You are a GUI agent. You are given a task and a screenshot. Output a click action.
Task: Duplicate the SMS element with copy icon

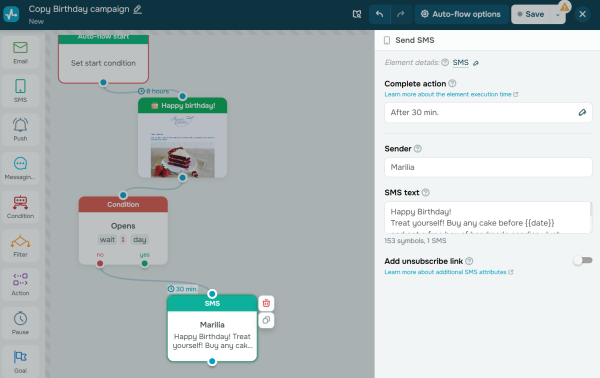tap(266, 320)
